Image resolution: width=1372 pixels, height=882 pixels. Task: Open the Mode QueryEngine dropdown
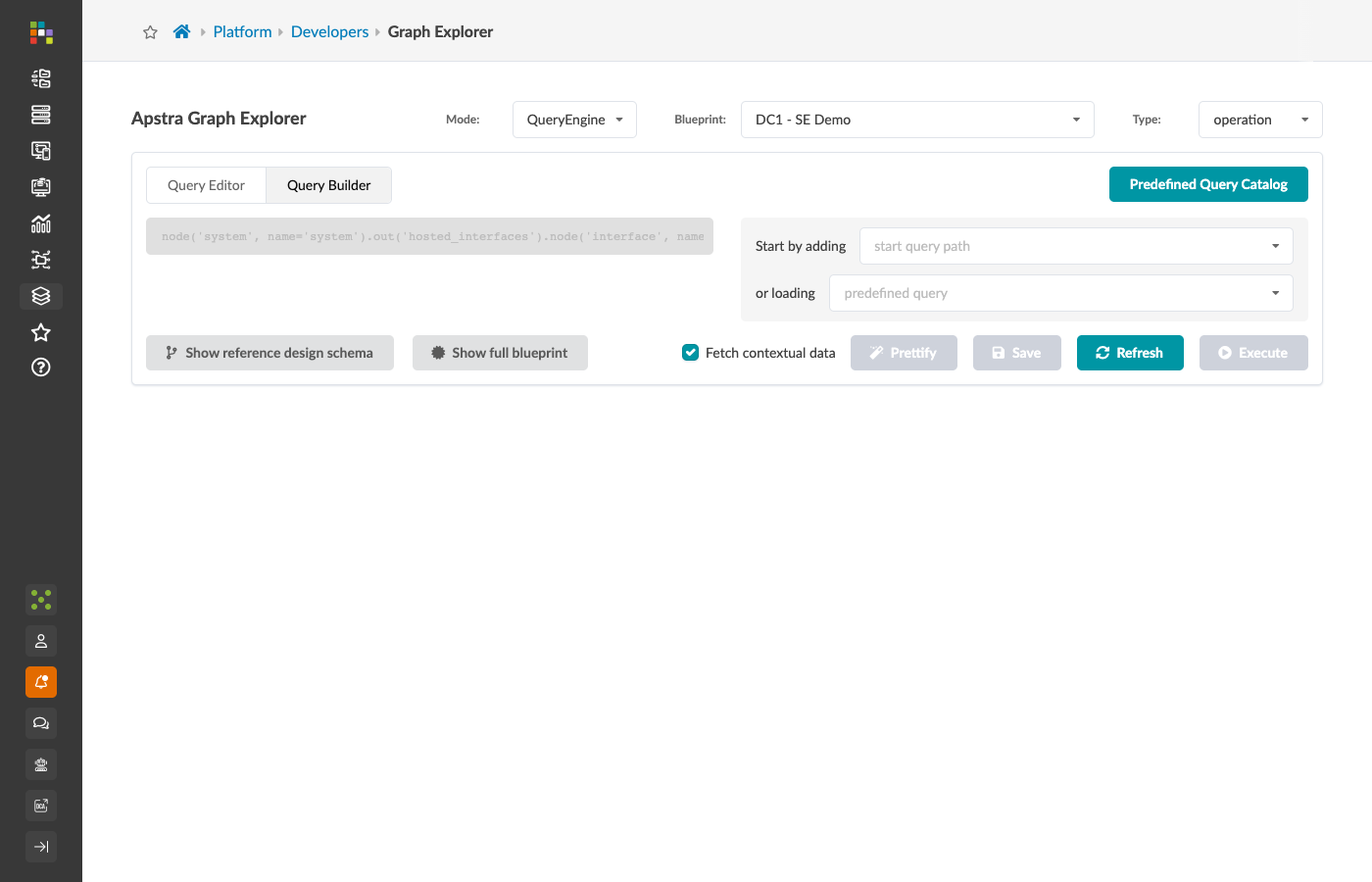[x=574, y=120]
